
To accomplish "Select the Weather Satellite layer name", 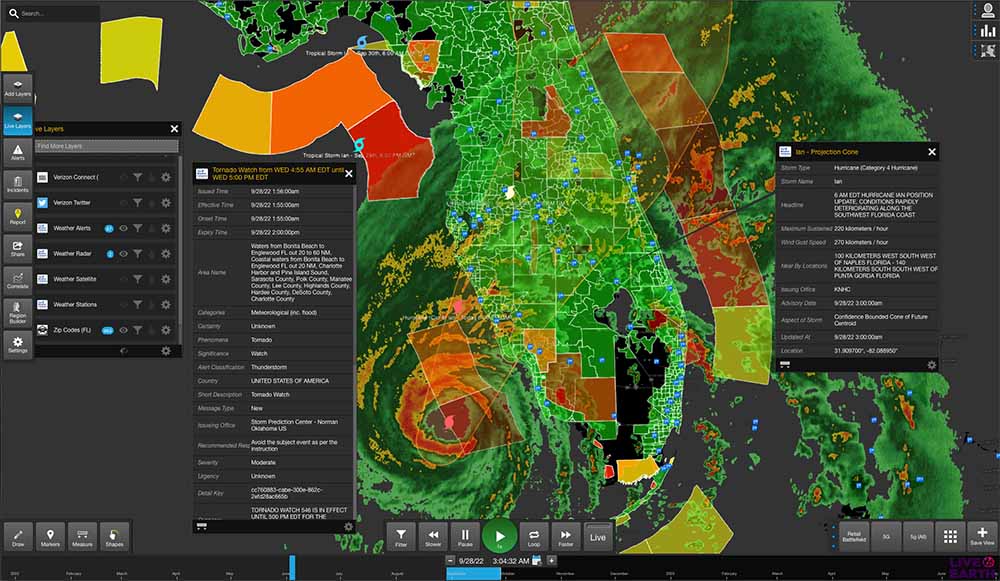I will click(75, 279).
